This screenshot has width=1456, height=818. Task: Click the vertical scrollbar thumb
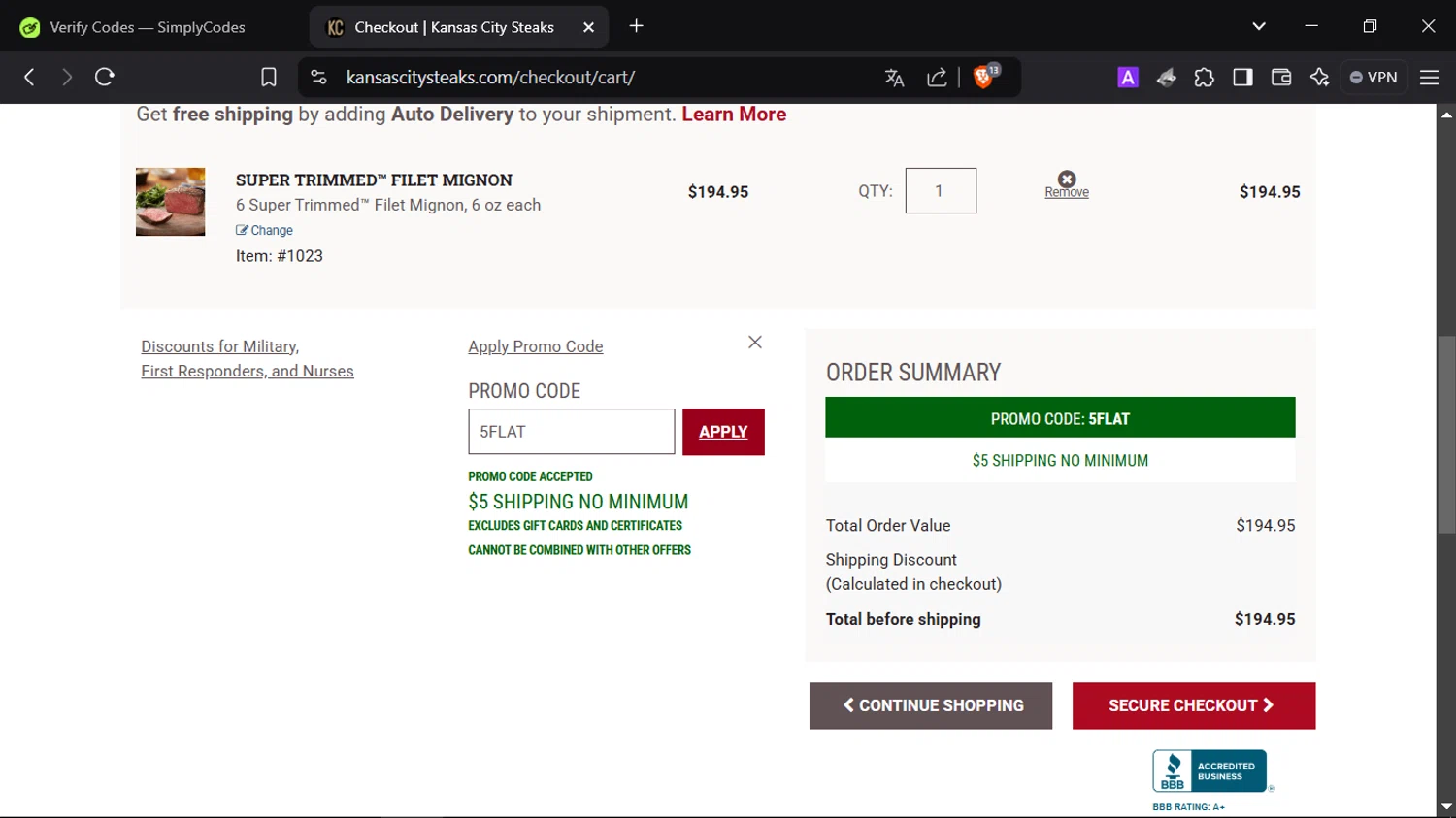(1446, 435)
